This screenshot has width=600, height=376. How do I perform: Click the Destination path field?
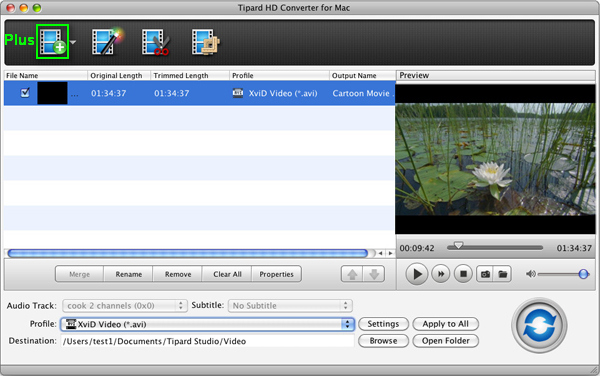(207, 341)
